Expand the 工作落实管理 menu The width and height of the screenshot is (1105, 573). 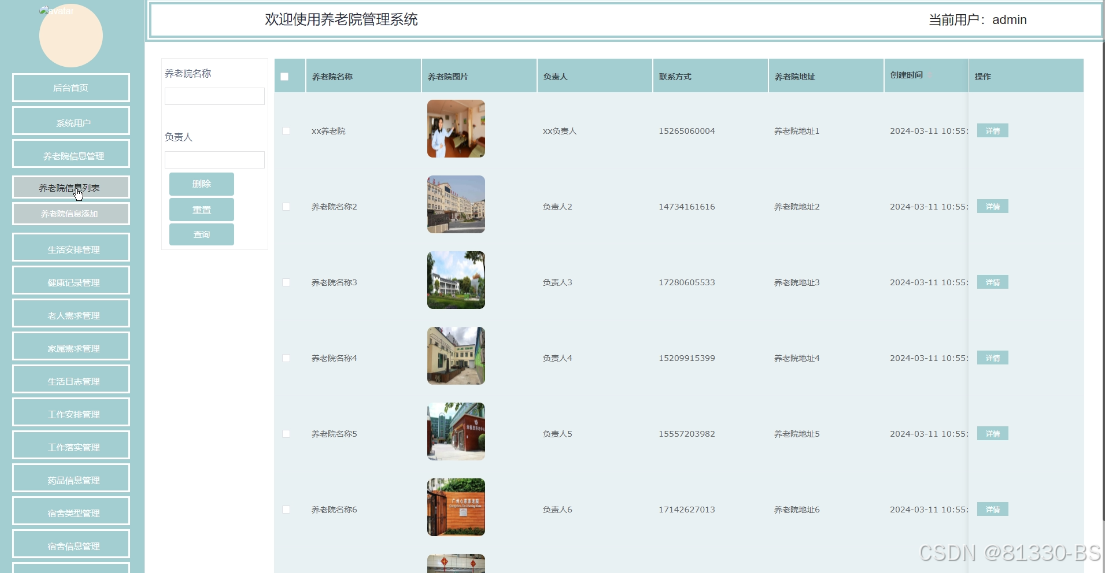pyautogui.click(x=70, y=445)
